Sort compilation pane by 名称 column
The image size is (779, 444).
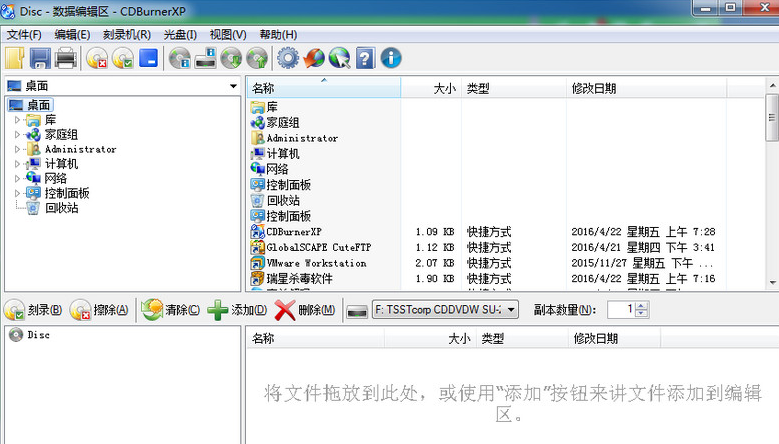pos(315,339)
